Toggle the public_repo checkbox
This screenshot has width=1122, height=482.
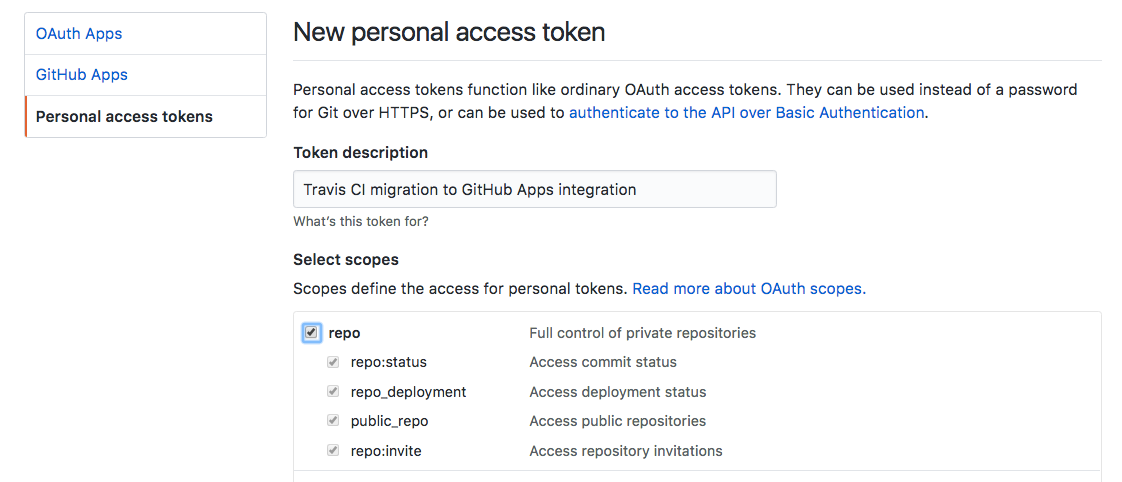pyautogui.click(x=333, y=421)
